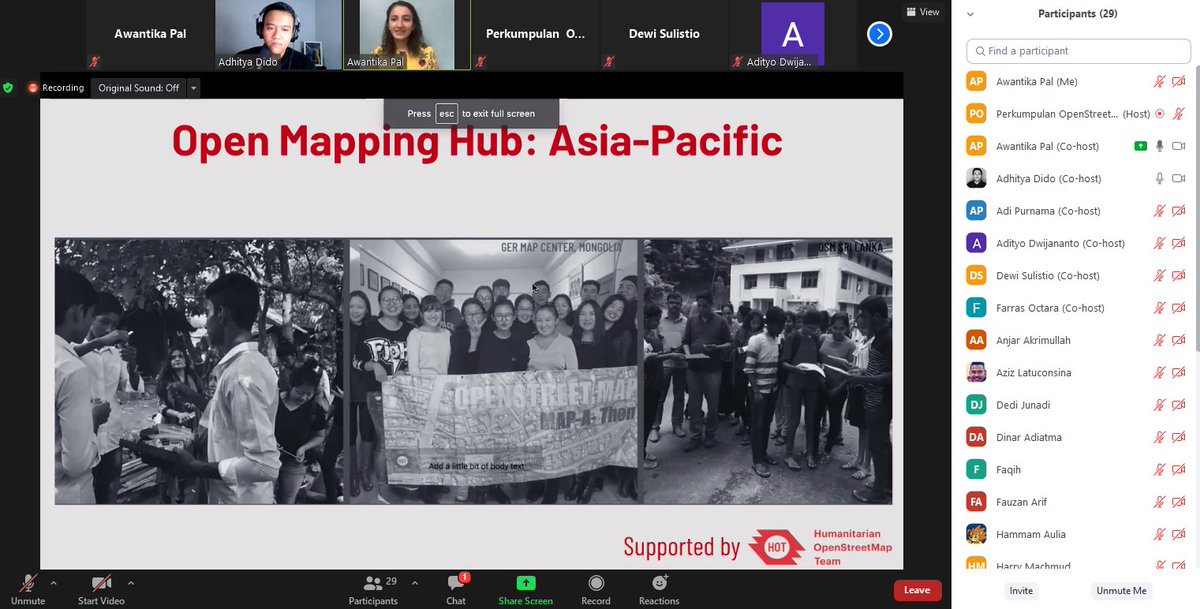Expand caret next to Participants button
Viewport: 1200px width, 609px height.
tap(414, 583)
